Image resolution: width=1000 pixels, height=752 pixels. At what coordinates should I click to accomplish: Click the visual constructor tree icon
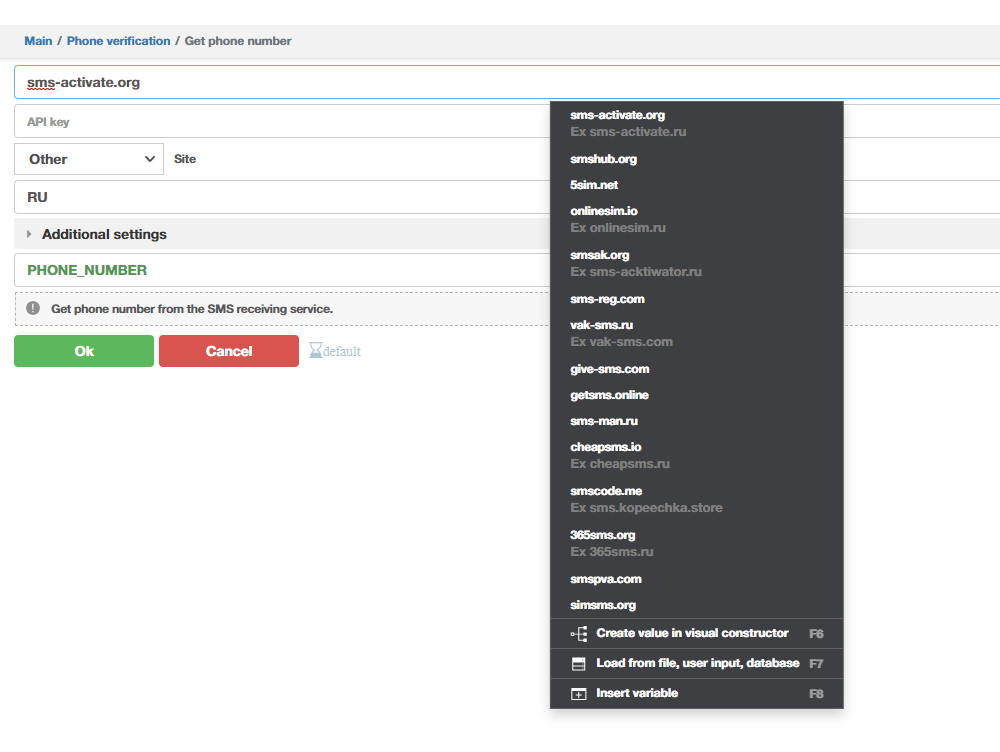pos(578,633)
